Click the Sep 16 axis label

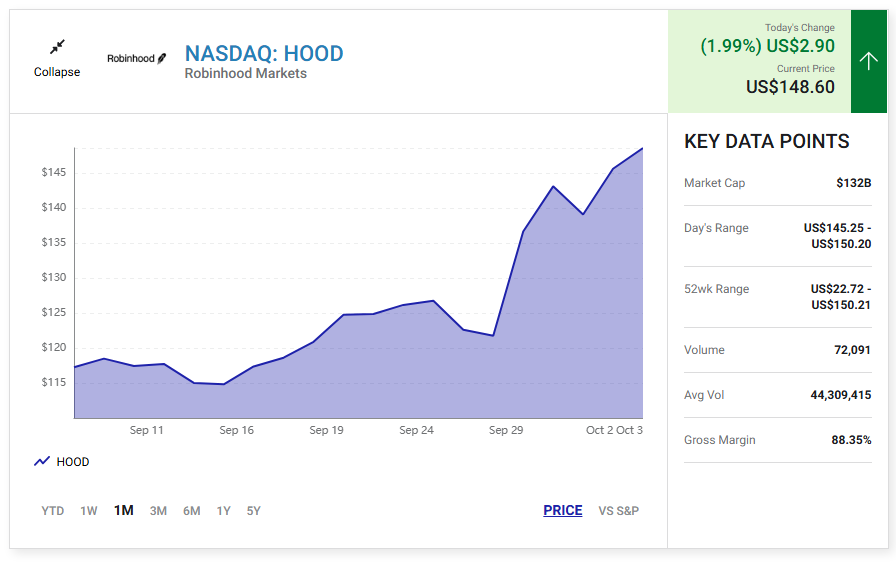coord(237,430)
